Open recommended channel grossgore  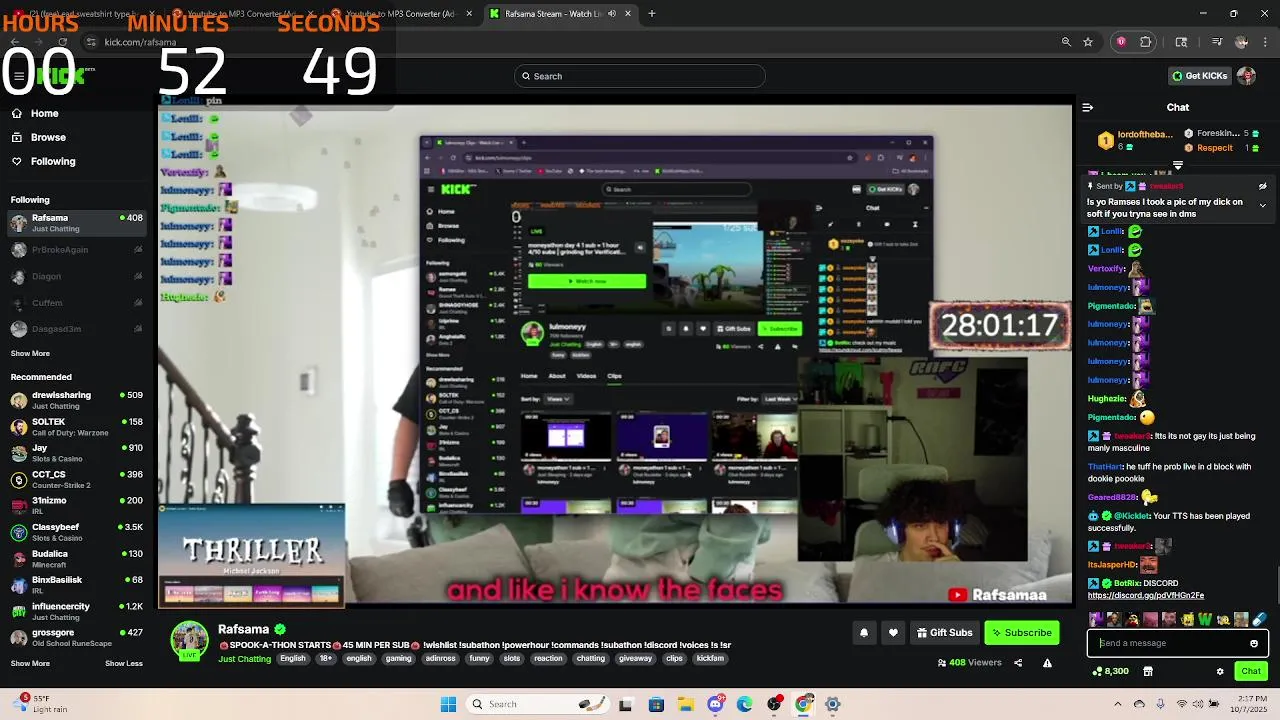[x=77, y=637]
